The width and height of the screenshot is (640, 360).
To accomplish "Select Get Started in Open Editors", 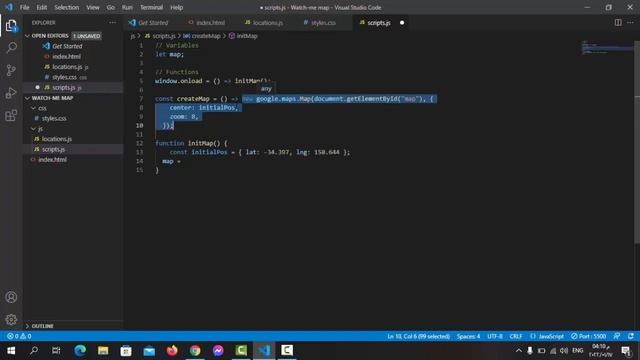I will pyautogui.click(x=67, y=46).
